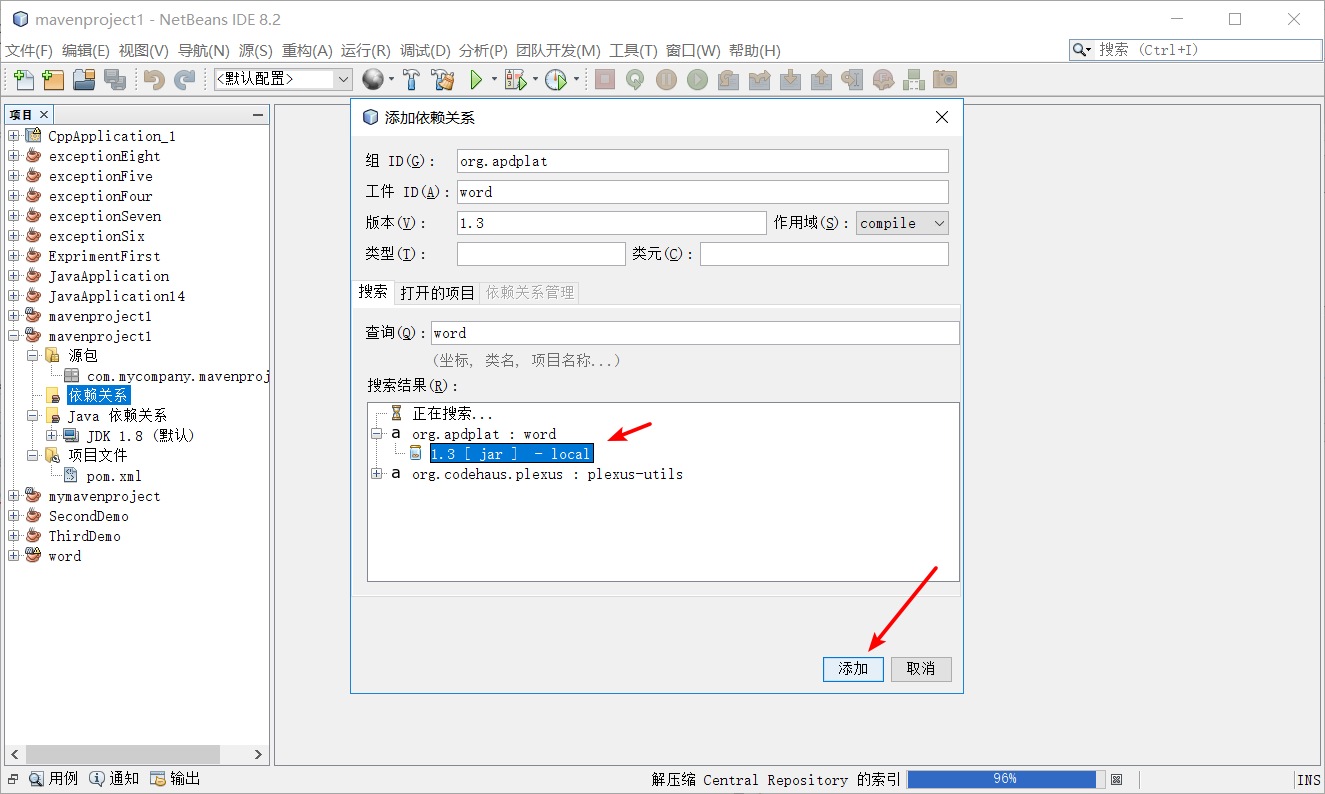Click the 添加 button
The image size is (1325, 794).
click(x=853, y=669)
